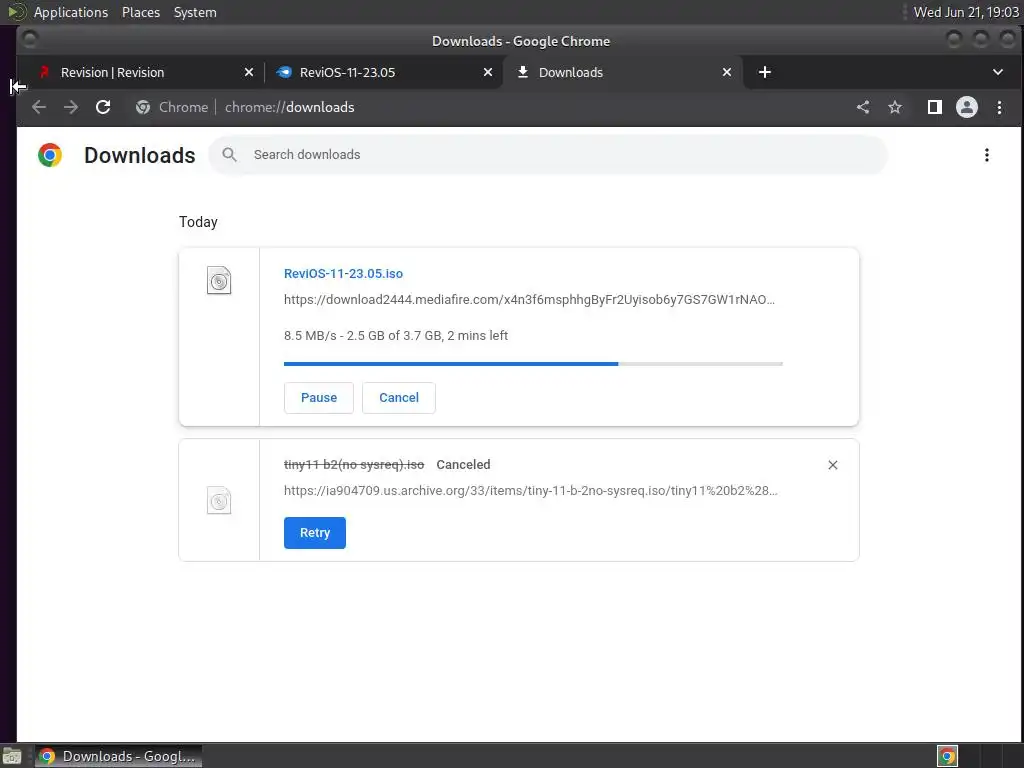This screenshot has width=1024, height=768.
Task: Click the Today date heading
Action: [x=199, y=222]
